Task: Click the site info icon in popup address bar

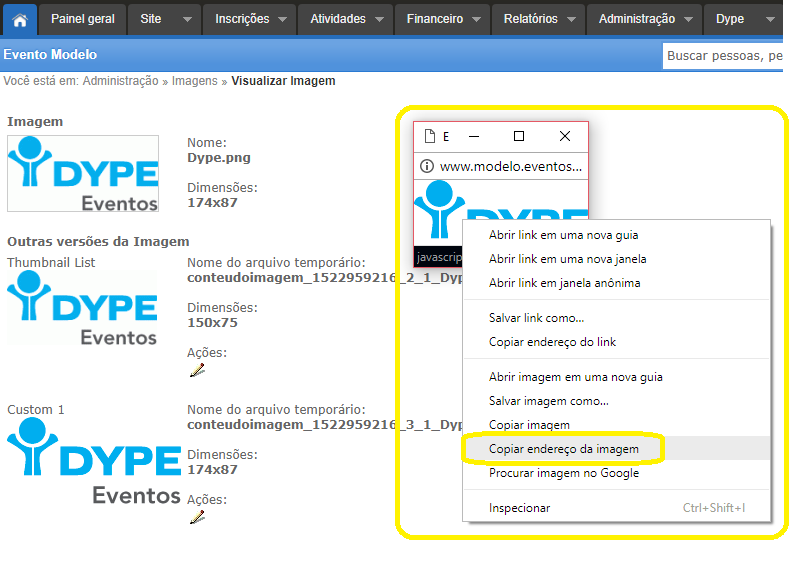Action: point(427,166)
